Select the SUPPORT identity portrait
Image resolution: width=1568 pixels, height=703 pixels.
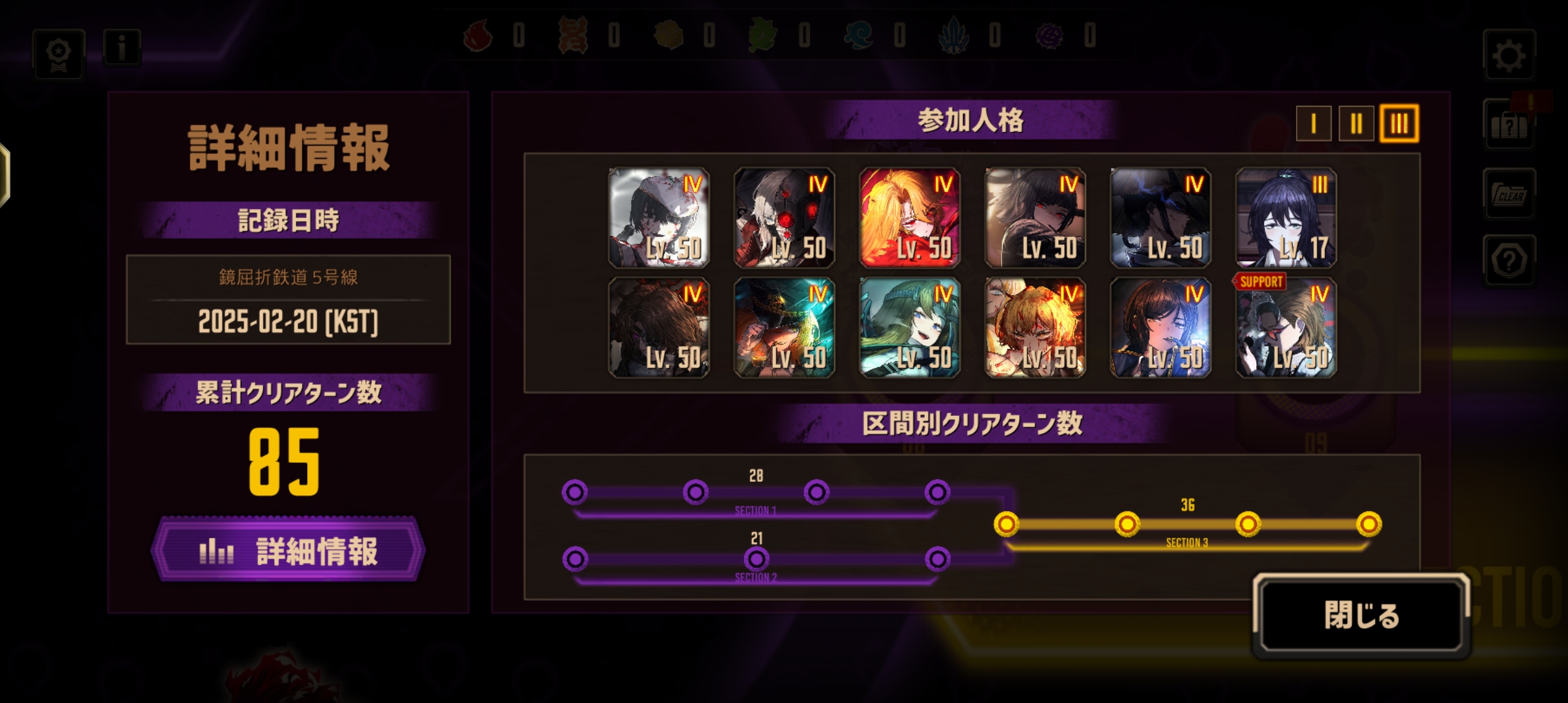(x=1286, y=328)
